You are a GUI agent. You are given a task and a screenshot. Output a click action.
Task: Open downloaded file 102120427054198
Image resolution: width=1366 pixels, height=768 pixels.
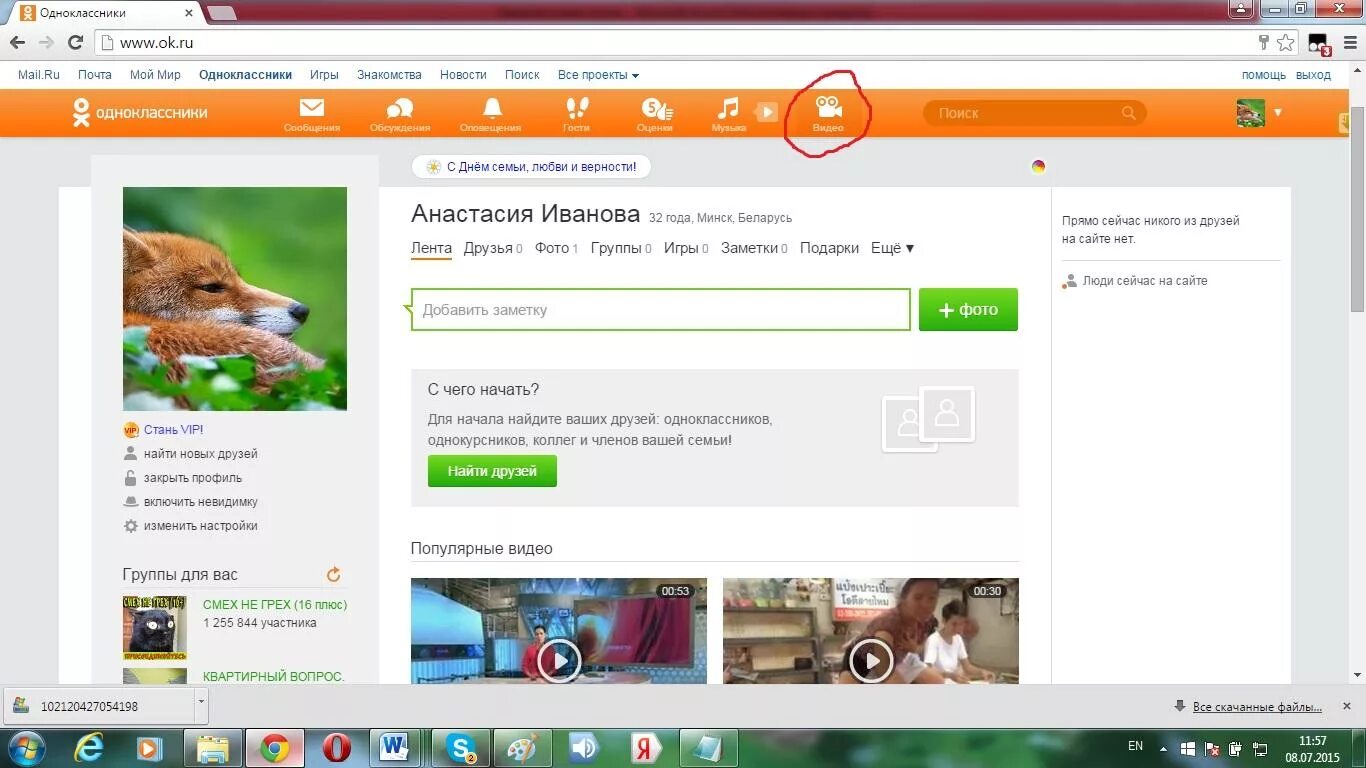click(x=100, y=706)
